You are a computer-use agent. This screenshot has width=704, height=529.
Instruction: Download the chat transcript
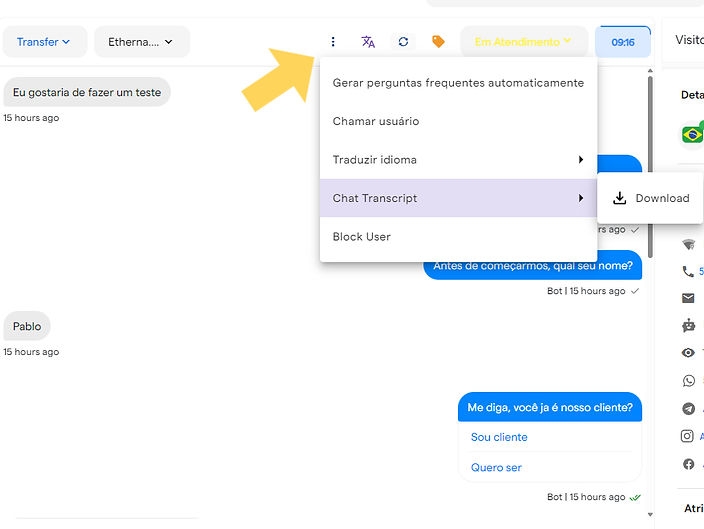651,198
